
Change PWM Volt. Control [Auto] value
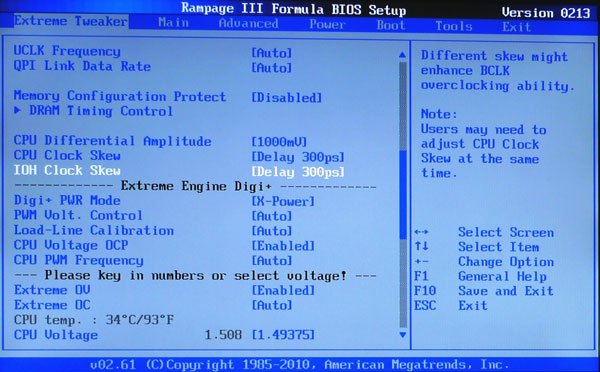pos(271,216)
